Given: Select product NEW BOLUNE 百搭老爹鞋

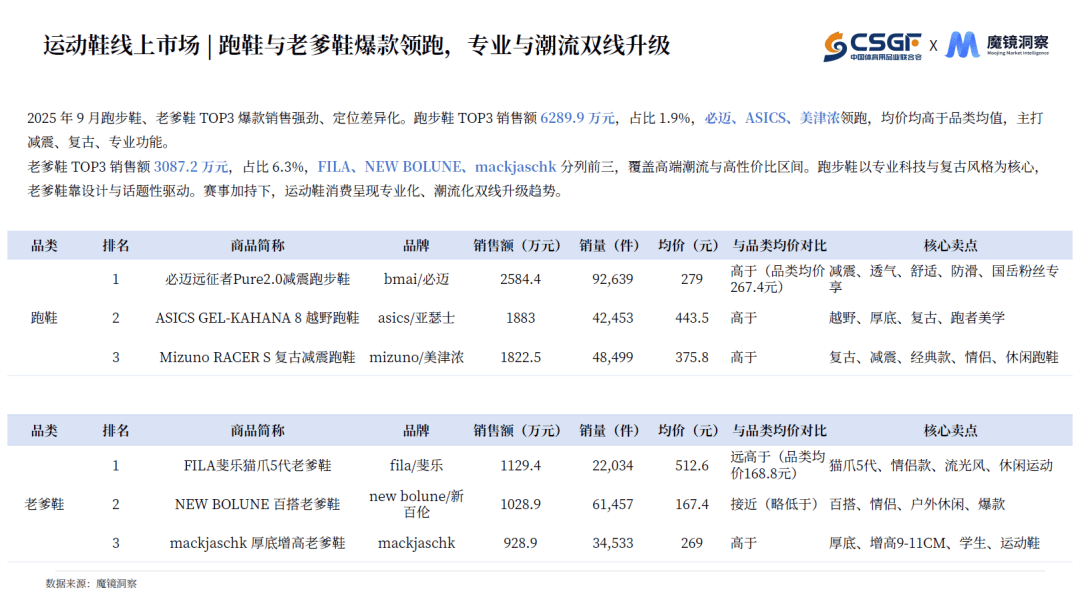Looking at the screenshot, I should pyautogui.click(x=257, y=504).
